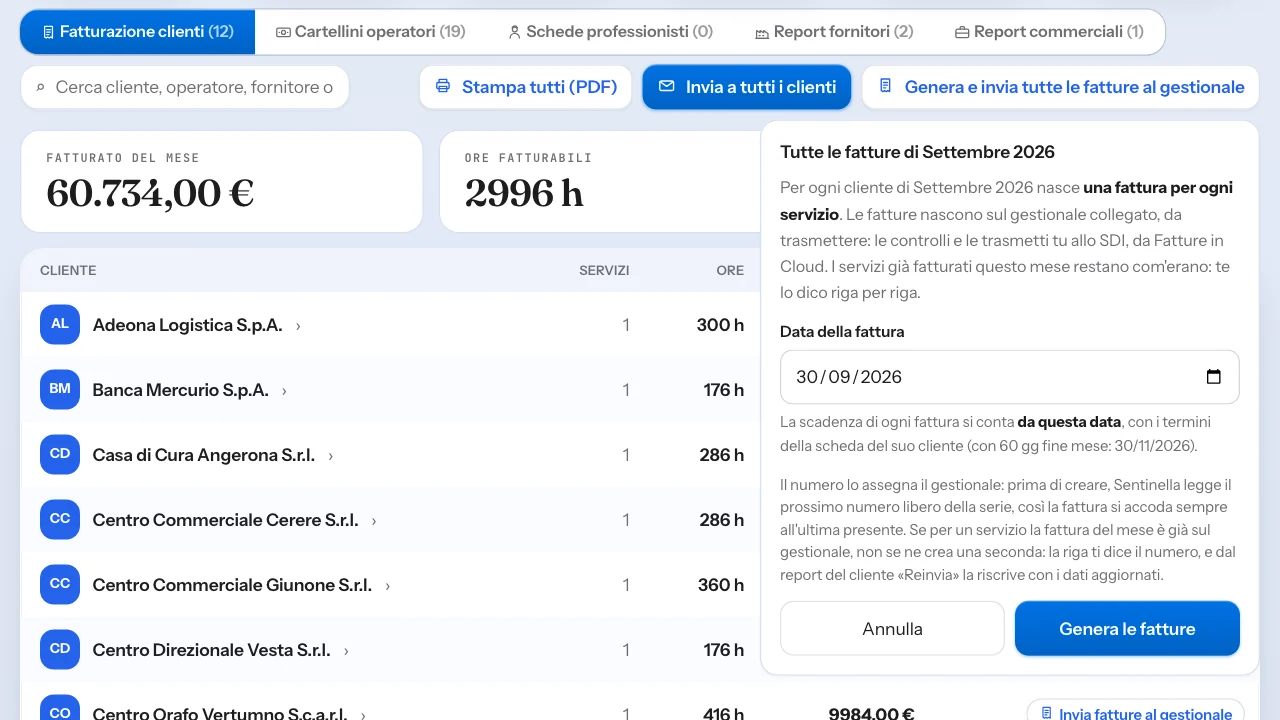The width and height of the screenshot is (1280, 720).
Task: Open the Schede professionisti tab
Action: point(611,32)
